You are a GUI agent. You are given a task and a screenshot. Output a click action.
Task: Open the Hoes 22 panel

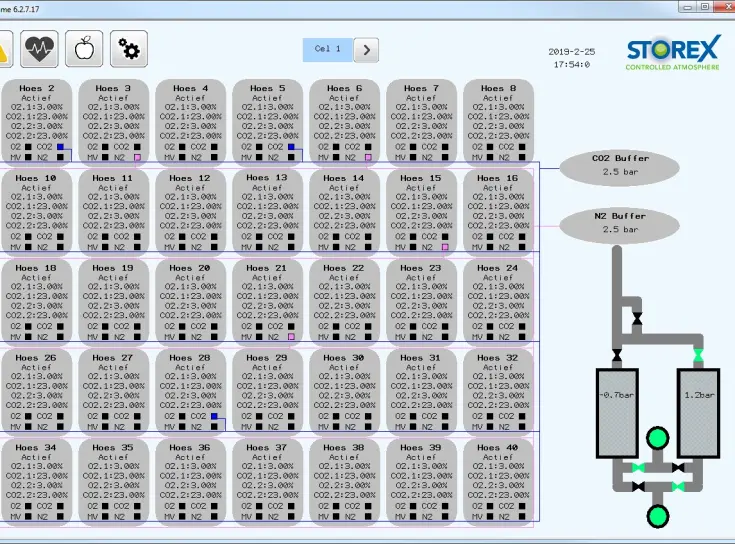pyautogui.click(x=344, y=299)
